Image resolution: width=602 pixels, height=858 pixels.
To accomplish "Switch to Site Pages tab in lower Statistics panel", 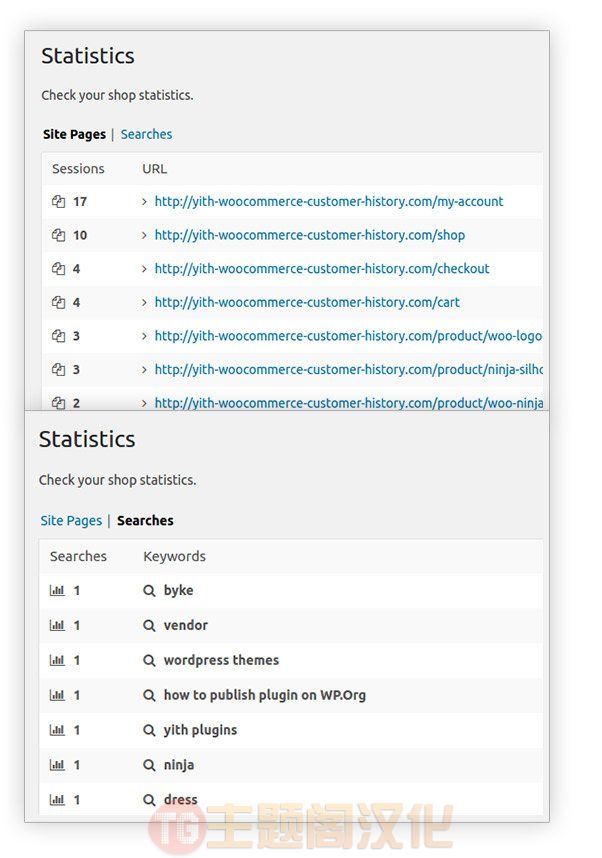I will click(x=71, y=520).
